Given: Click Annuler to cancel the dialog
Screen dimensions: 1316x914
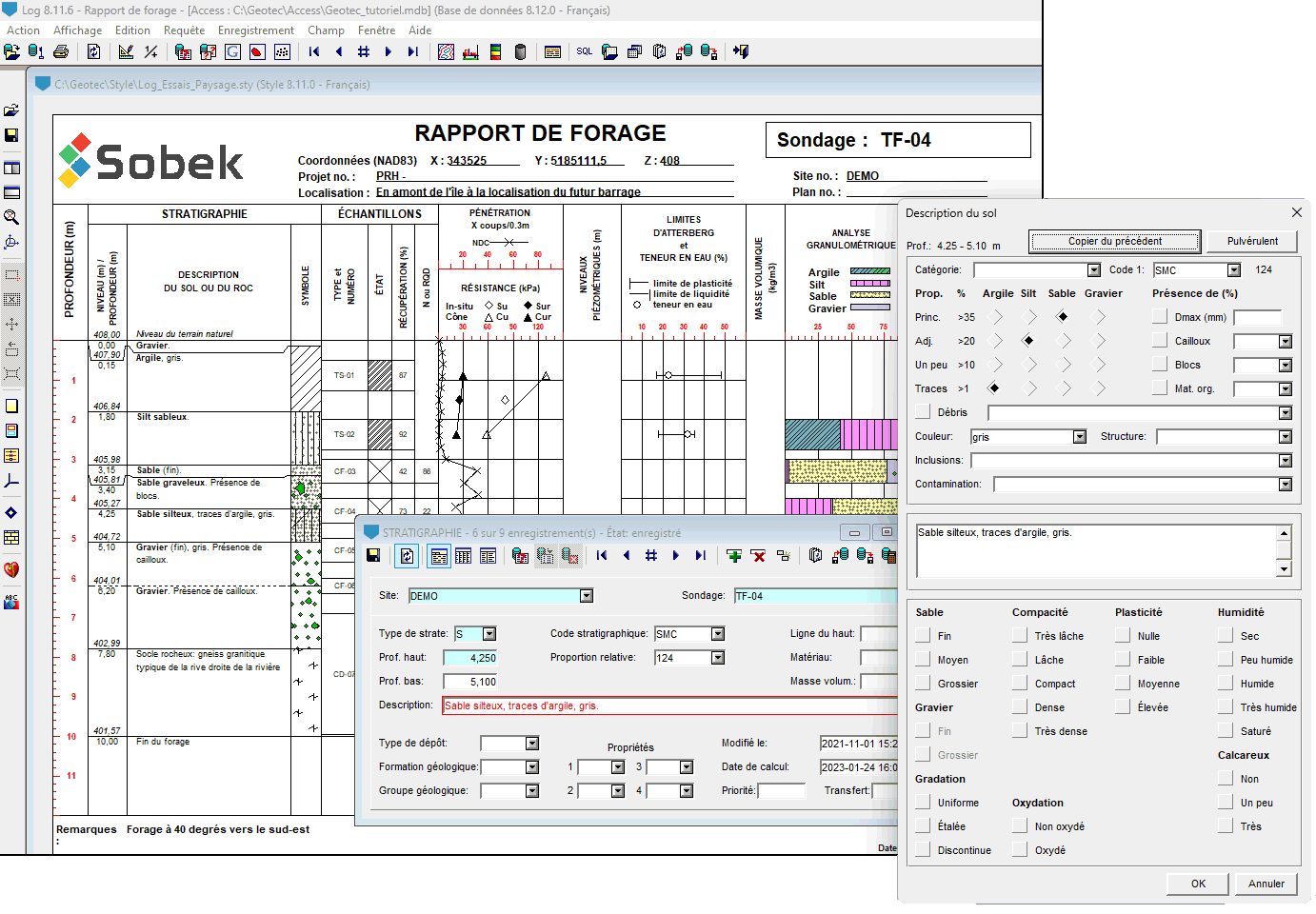Looking at the screenshot, I should point(1266,884).
